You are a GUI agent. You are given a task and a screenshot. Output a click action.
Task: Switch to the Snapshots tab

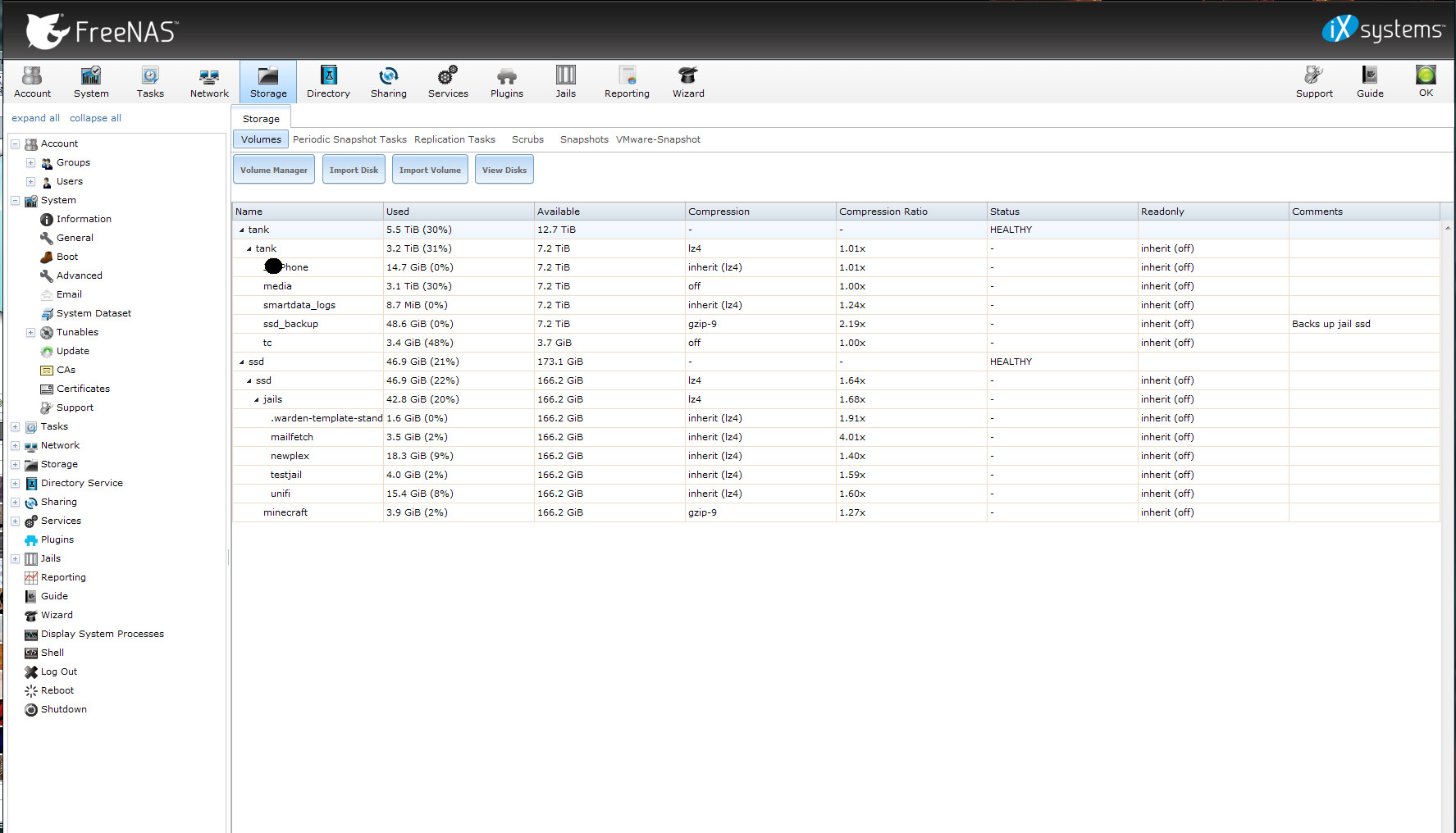[x=584, y=139]
